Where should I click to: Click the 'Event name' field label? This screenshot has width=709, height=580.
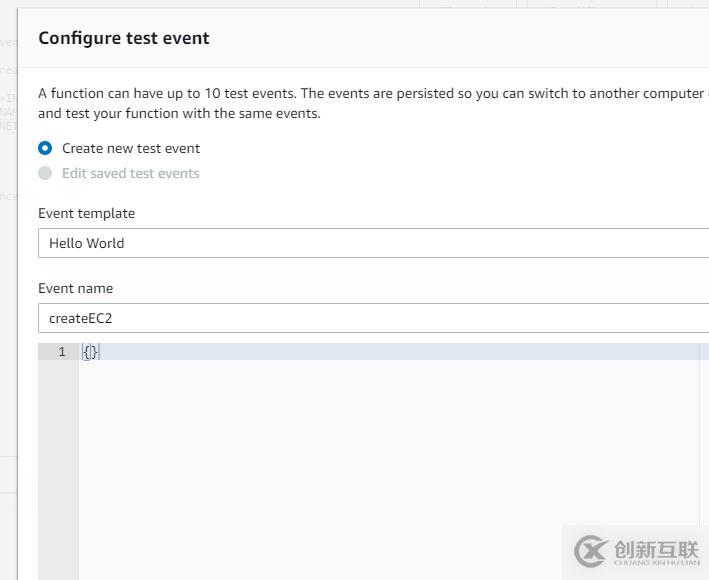76,288
